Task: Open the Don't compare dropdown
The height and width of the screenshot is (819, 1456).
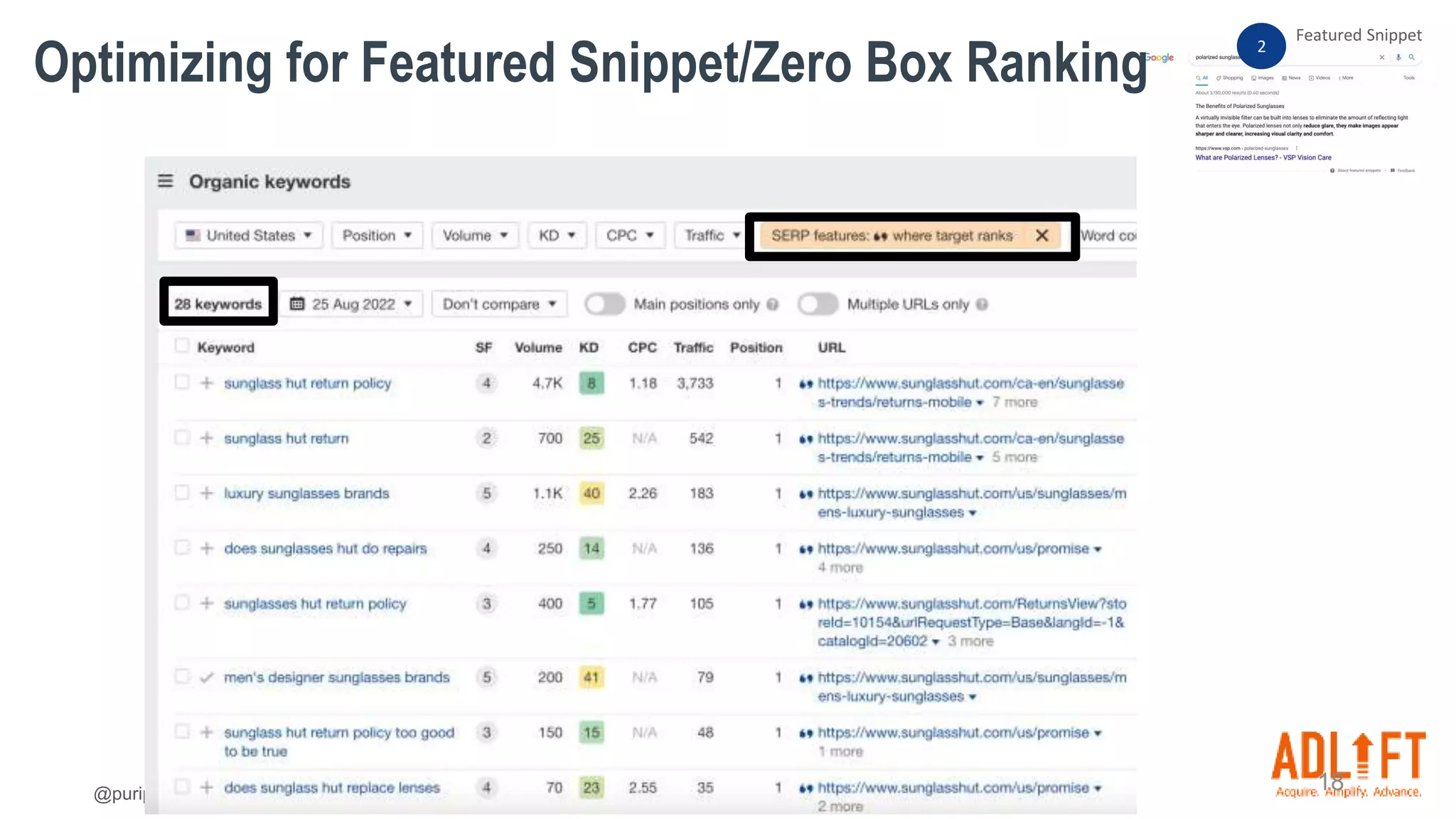Action: click(499, 304)
